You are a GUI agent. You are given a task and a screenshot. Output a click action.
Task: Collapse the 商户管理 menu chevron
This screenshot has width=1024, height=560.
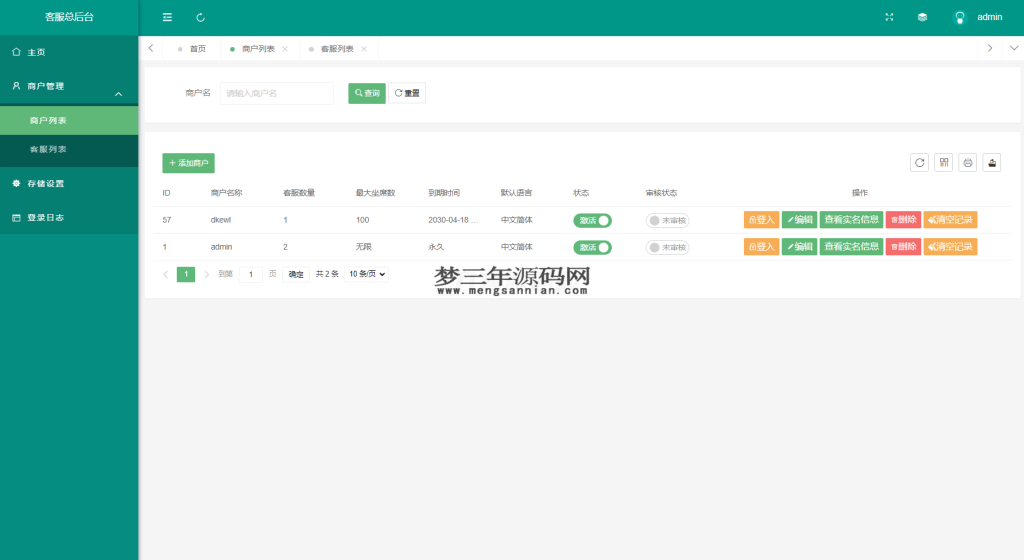tap(118, 94)
